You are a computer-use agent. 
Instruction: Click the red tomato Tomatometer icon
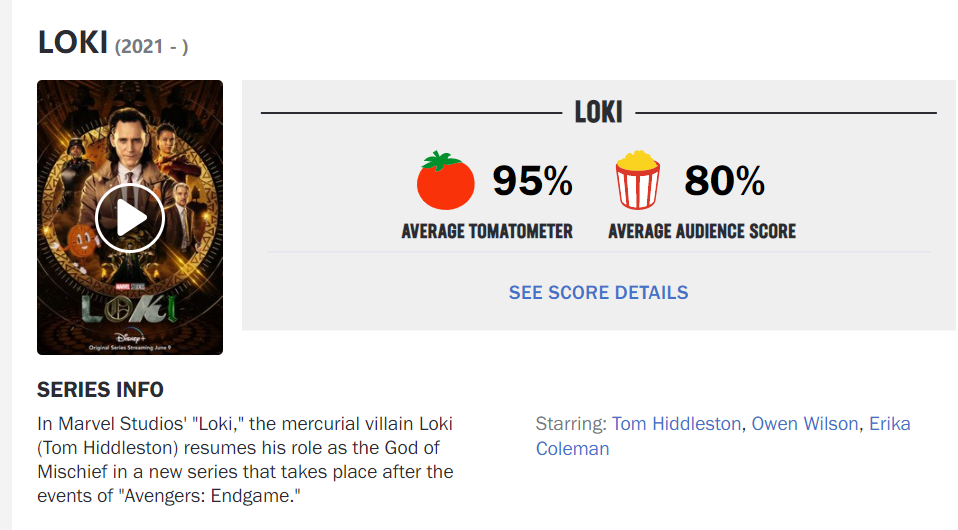tap(445, 180)
